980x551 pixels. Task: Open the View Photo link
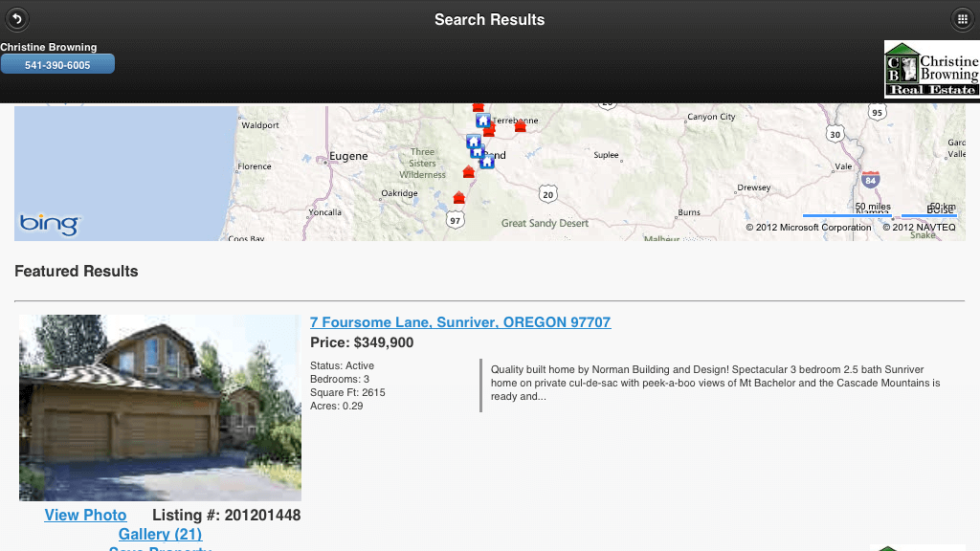(86, 515)
